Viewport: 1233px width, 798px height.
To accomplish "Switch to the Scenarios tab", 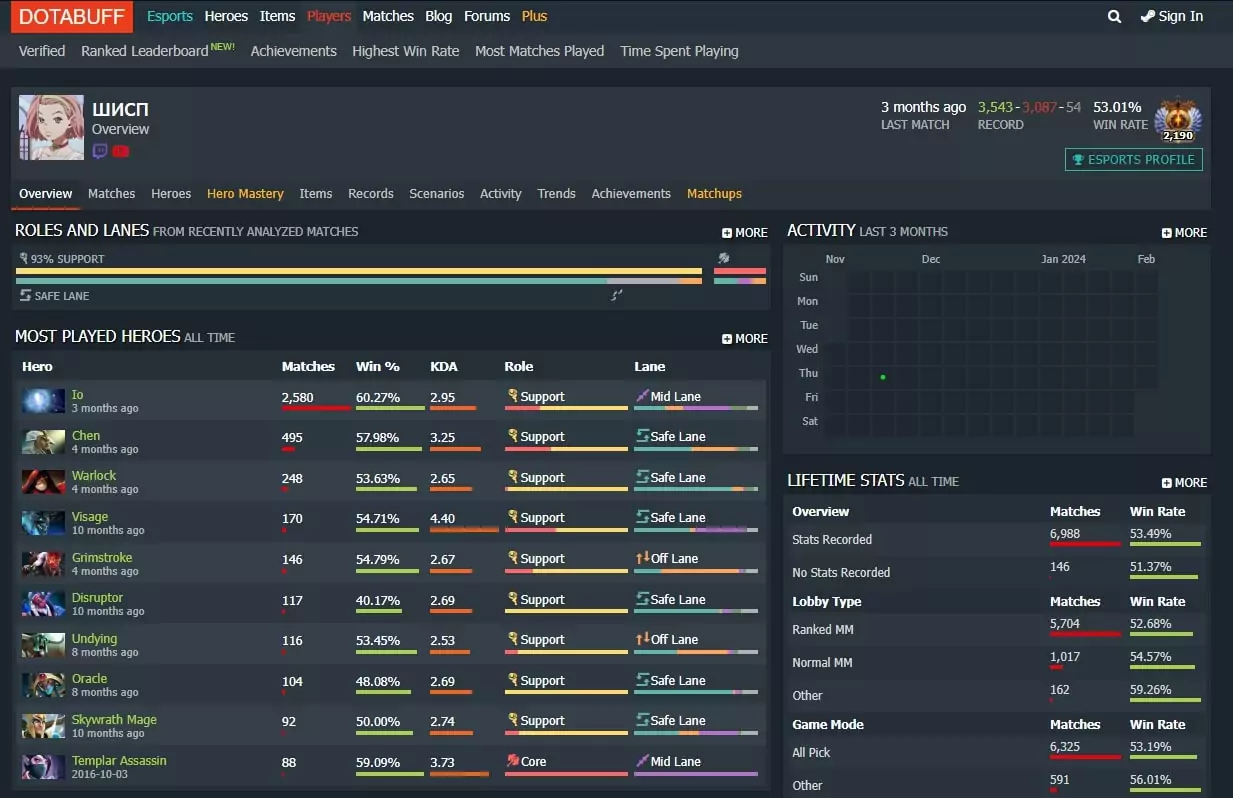I will pos(437,194).
